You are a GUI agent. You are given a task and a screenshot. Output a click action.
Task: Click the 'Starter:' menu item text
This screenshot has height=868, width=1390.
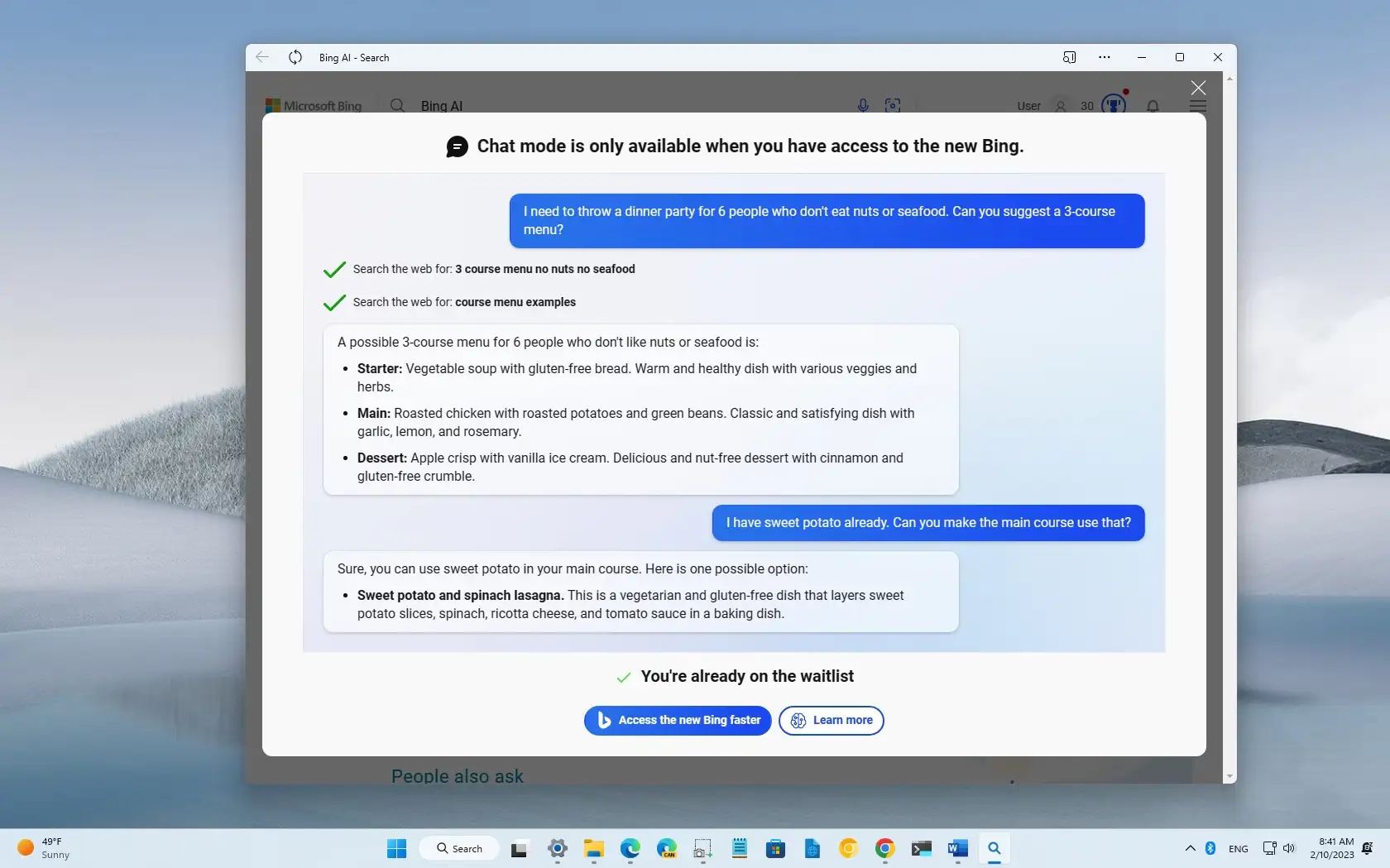(380, 368)
